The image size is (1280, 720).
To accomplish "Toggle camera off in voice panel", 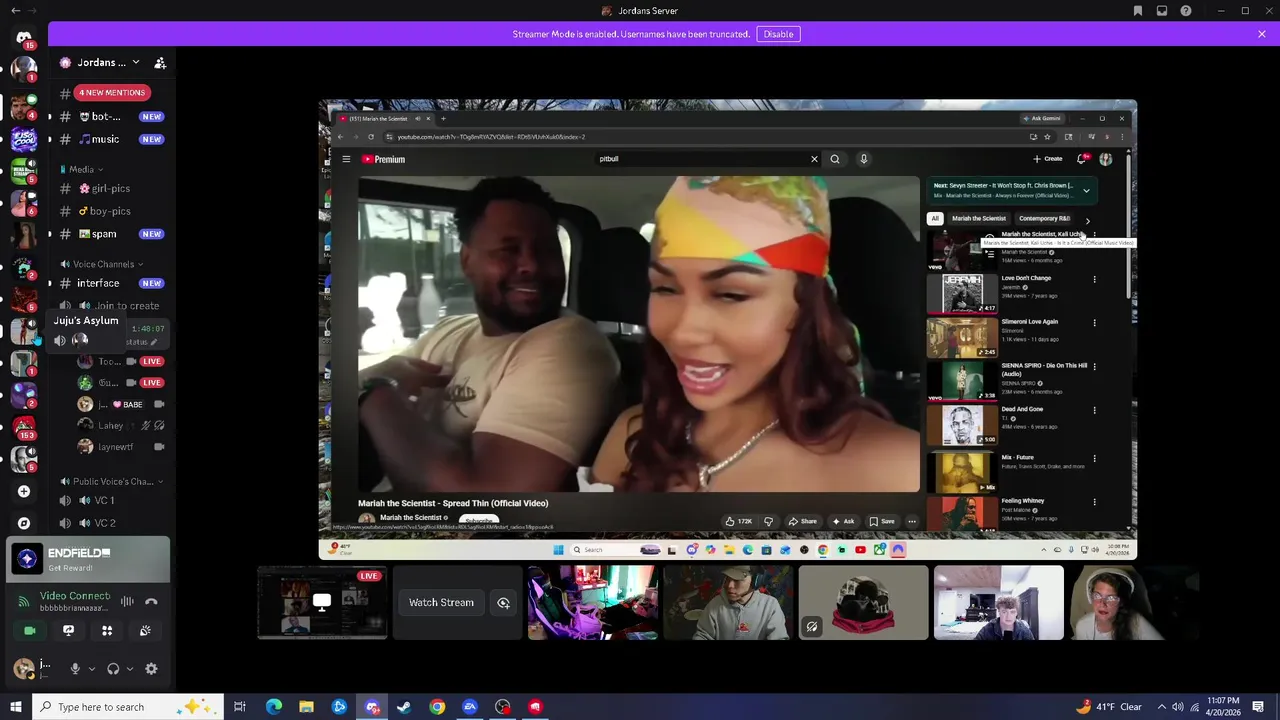I will (x=30, y=630).
